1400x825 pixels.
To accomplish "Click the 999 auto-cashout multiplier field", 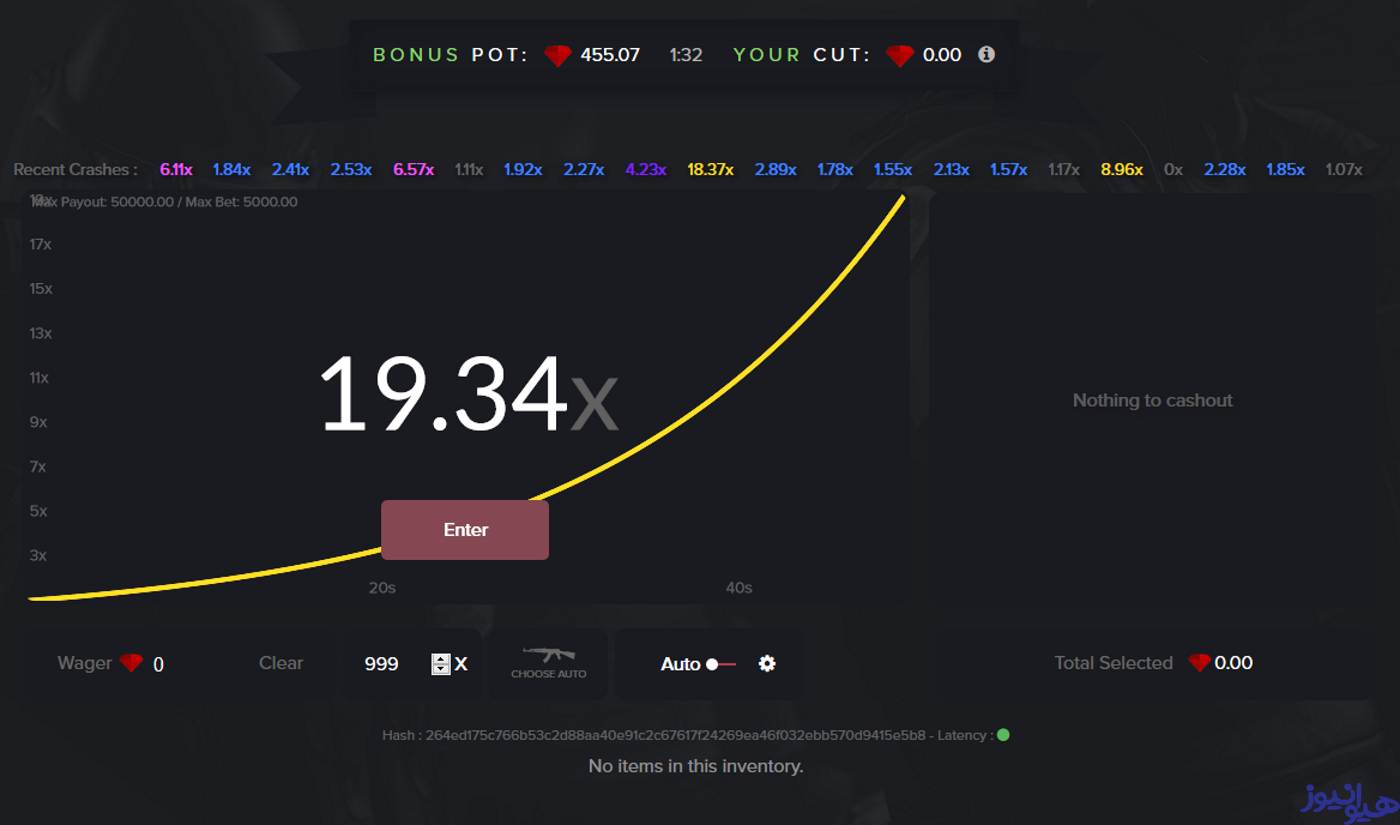I will tap(382, 664).
